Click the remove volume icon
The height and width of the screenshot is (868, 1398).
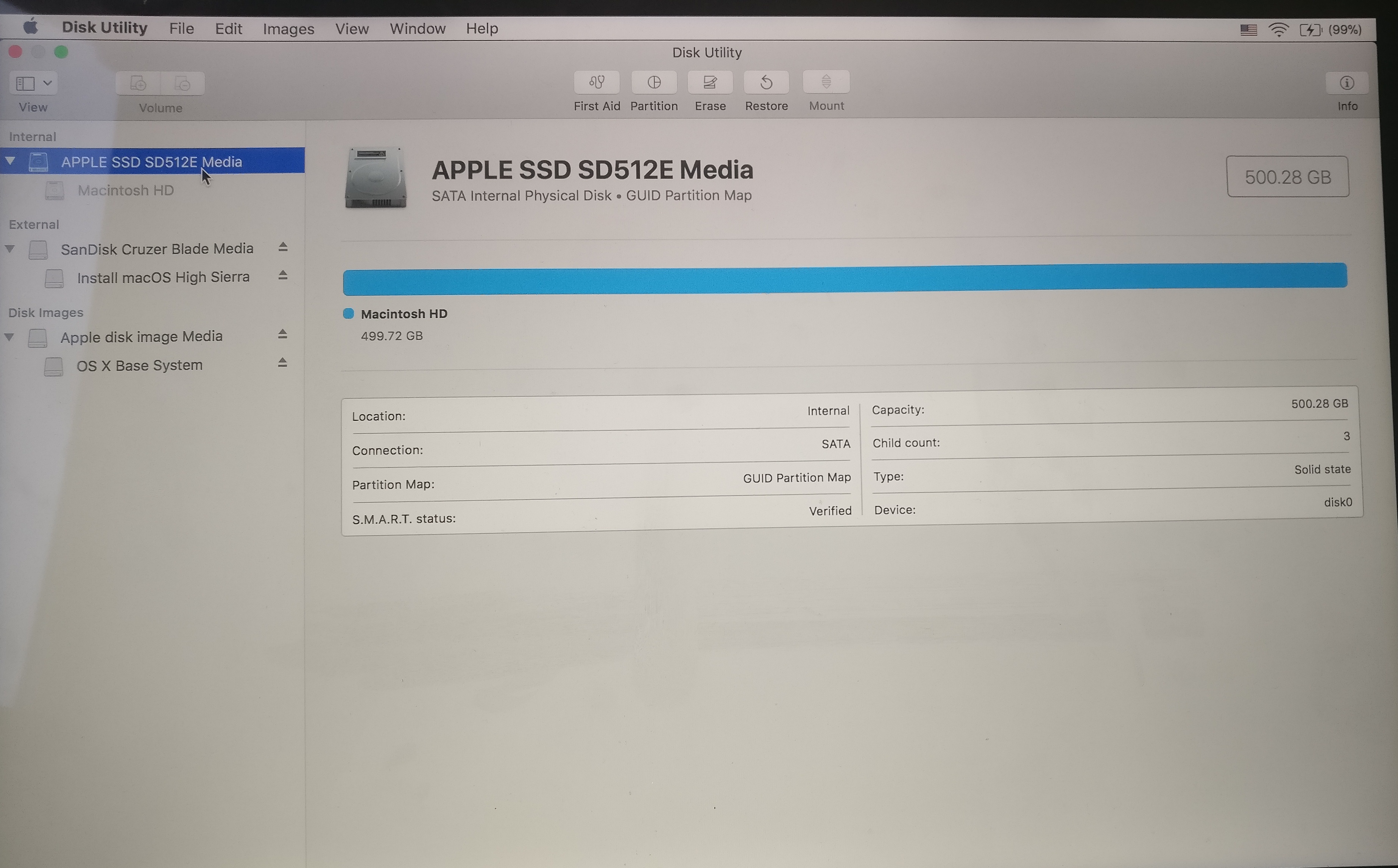click(182, 84)
